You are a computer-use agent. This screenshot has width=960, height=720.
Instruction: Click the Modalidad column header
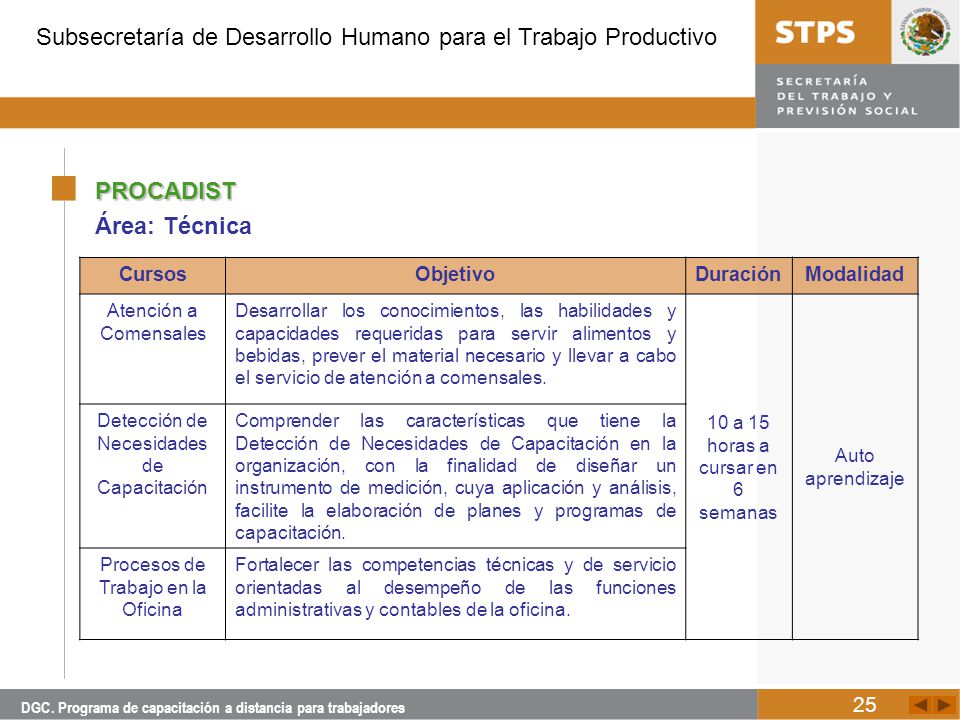tap(855, 276)
